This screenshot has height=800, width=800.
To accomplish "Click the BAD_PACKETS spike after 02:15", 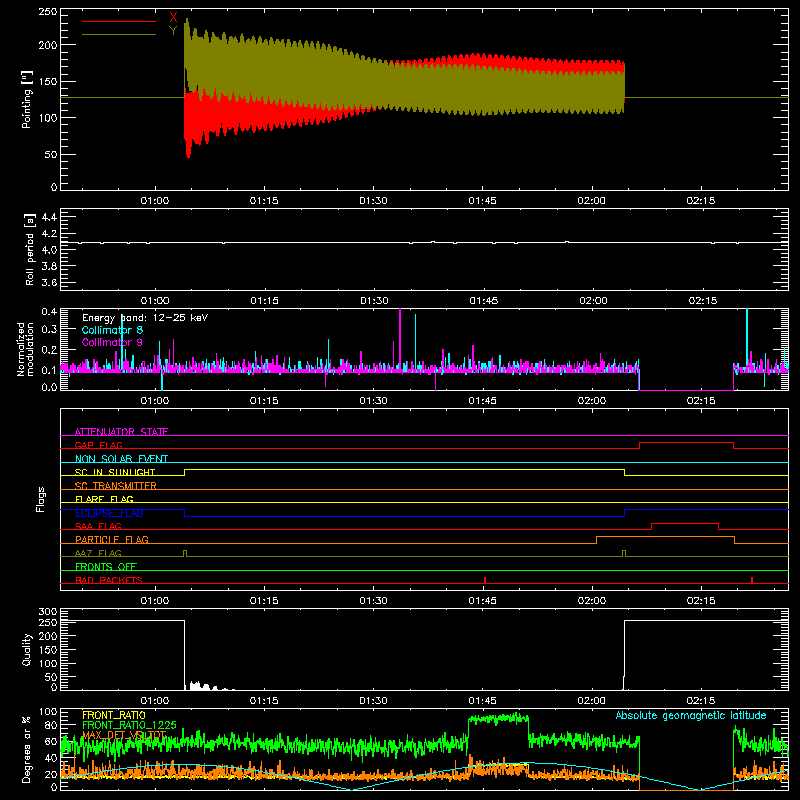I will click(752, 580).
